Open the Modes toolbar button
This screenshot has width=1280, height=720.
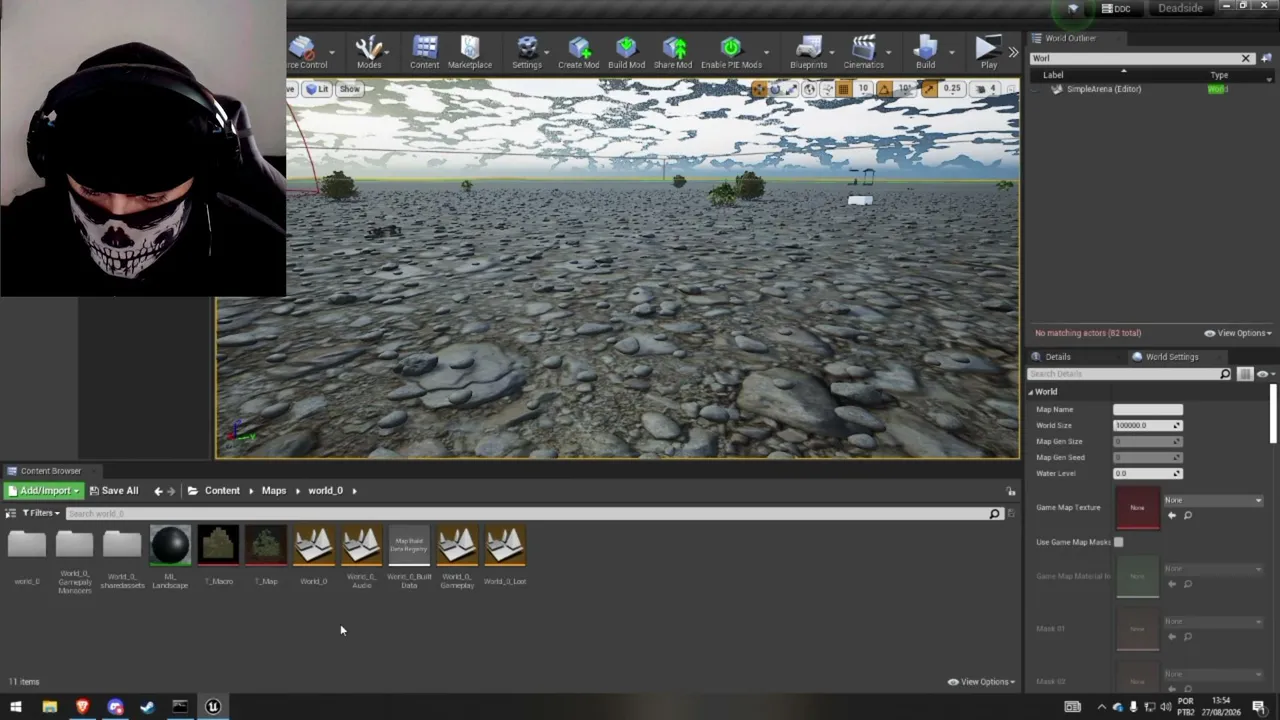coord(369,52)
